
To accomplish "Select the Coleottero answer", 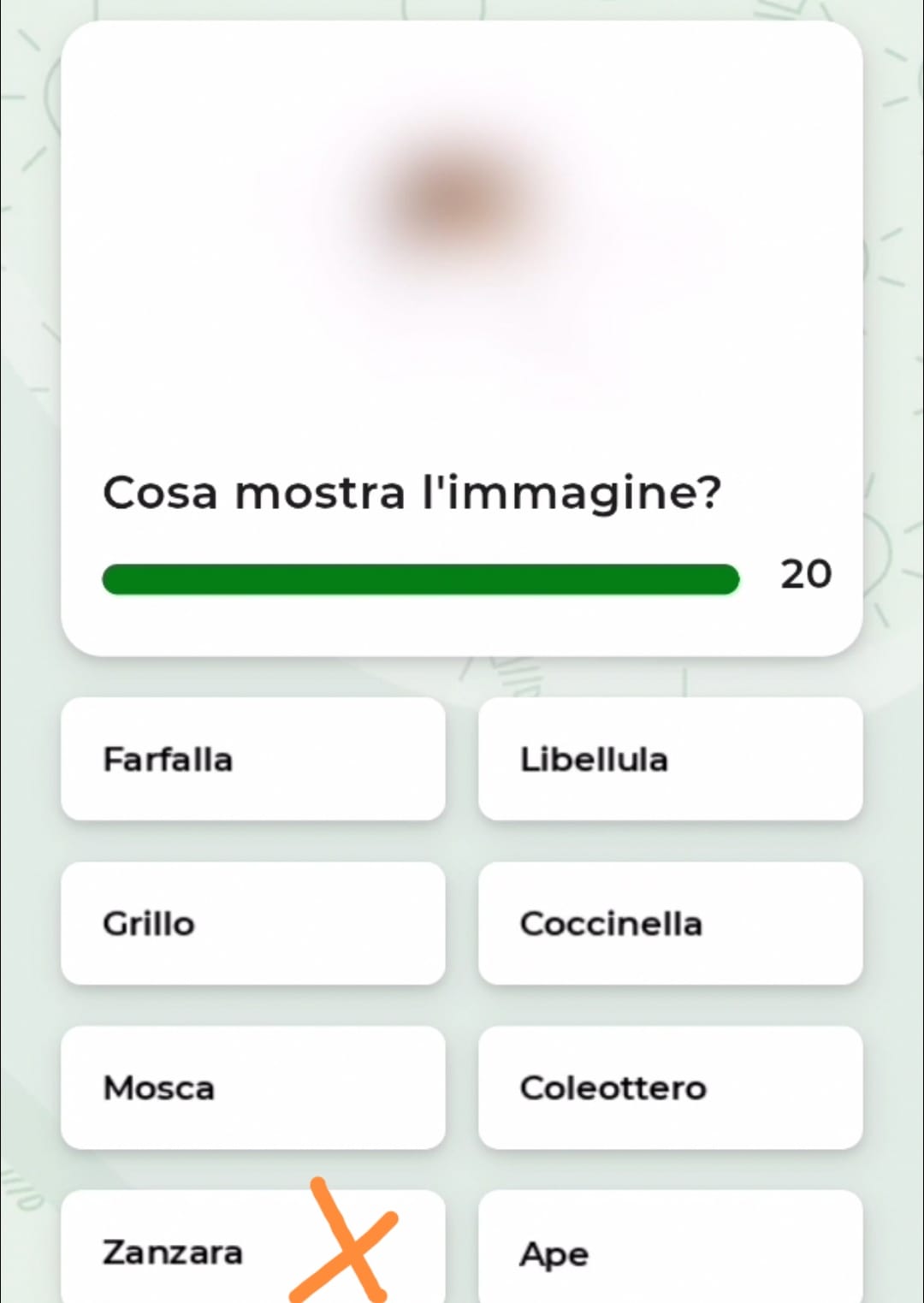I will click(x=671, y=1087).
